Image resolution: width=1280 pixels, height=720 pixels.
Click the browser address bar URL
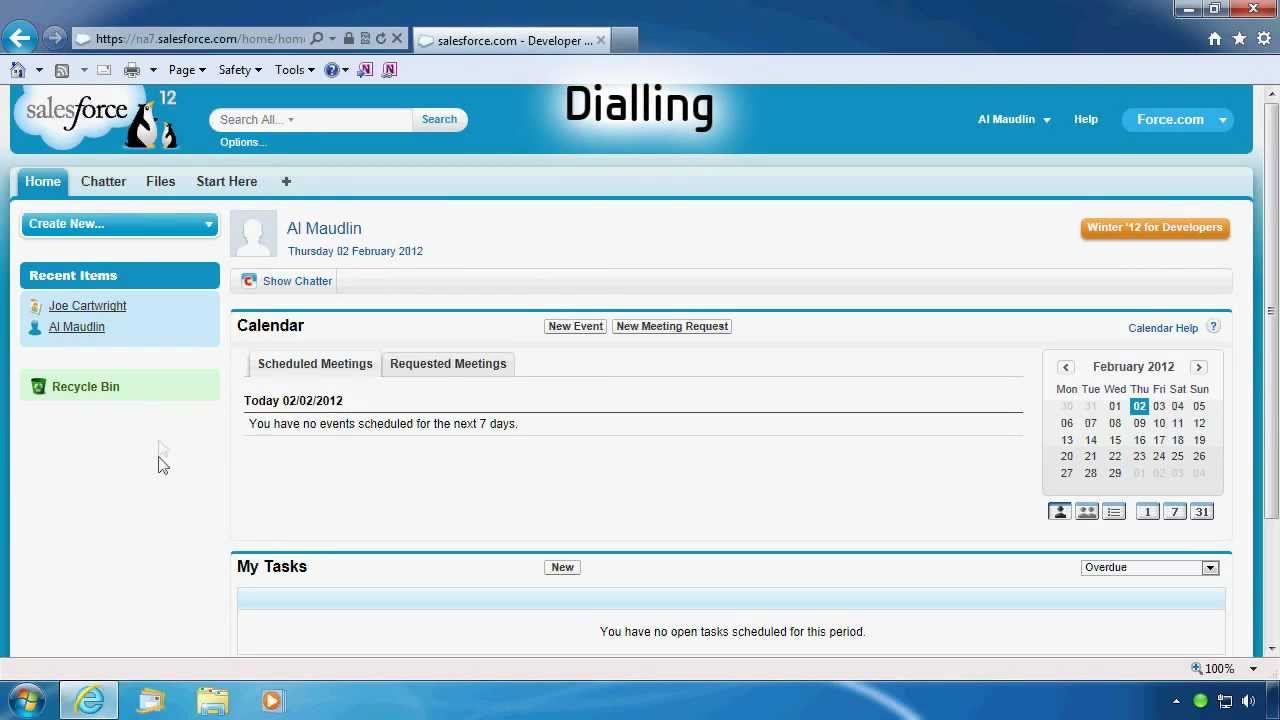[x=200, y=39]
